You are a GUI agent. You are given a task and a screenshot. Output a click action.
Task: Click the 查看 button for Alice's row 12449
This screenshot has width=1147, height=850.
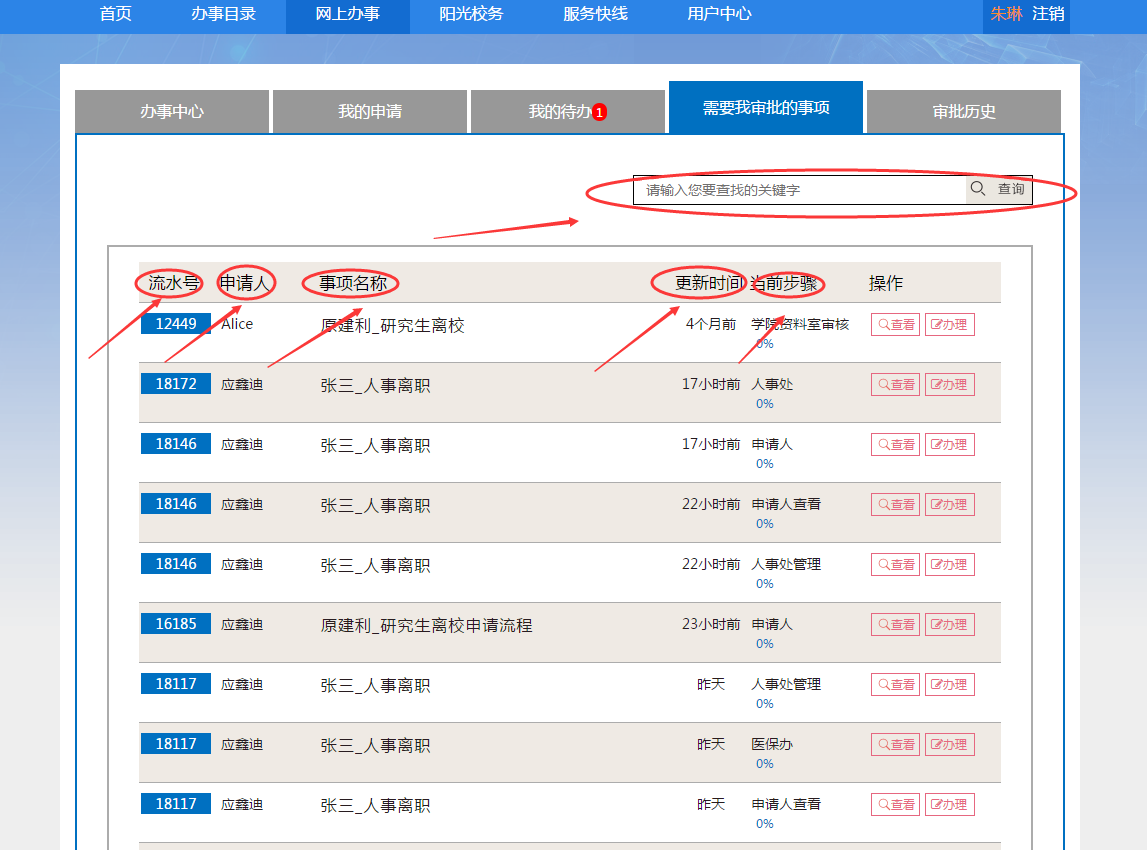(x=895, y=325)
